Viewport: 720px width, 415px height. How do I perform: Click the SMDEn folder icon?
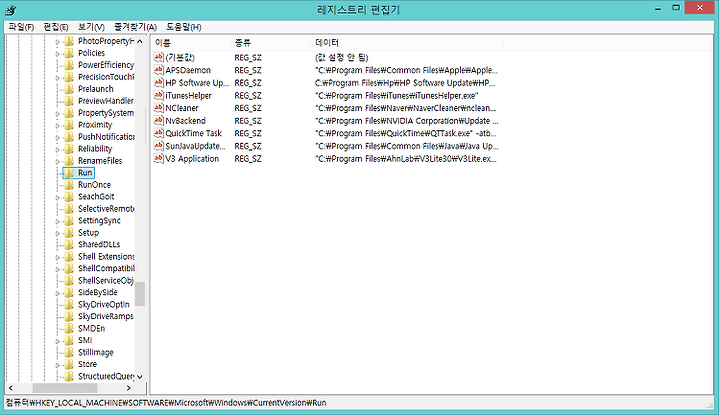coord(69,328)
